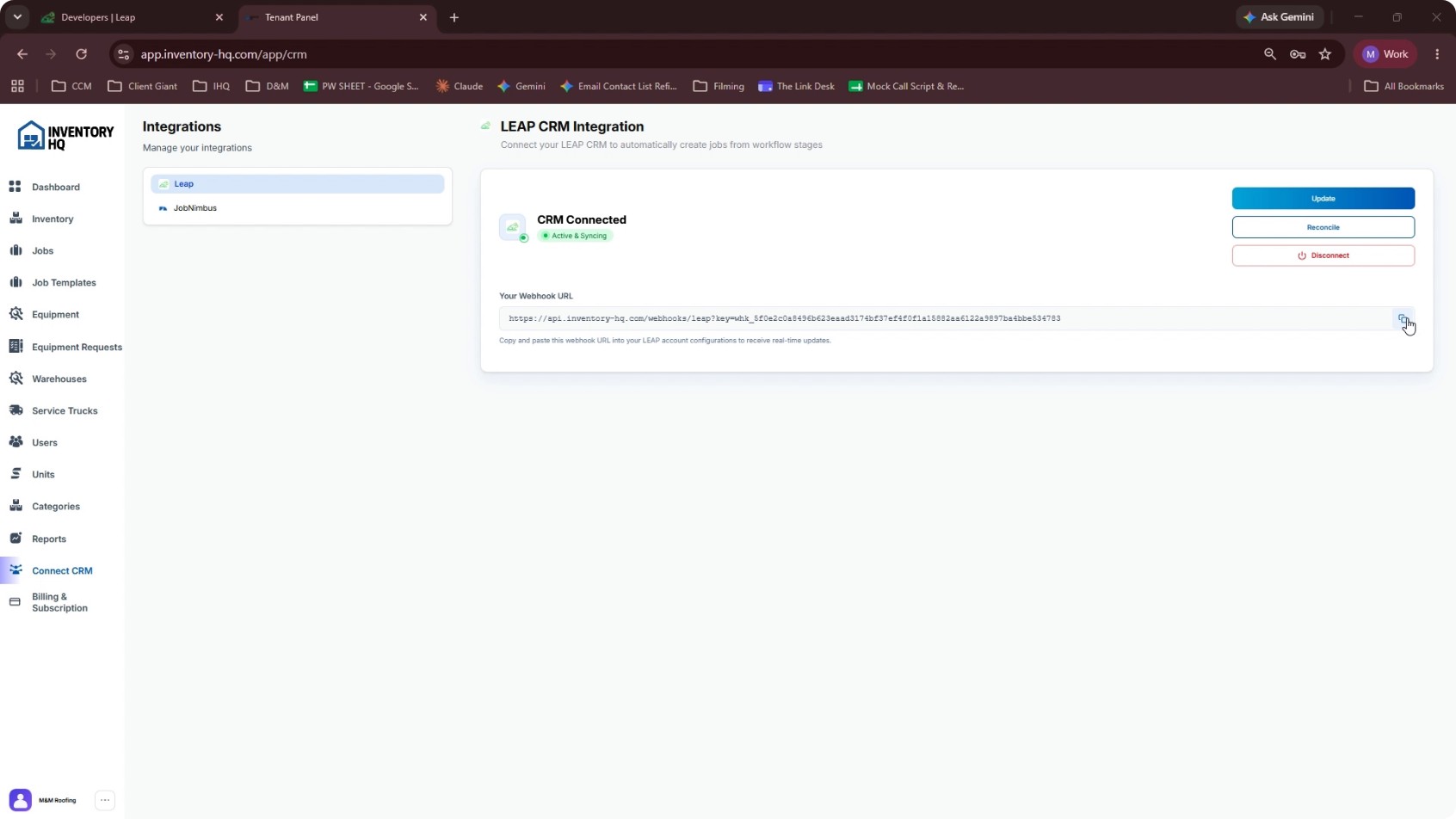Open Job Templates page

pyautogui.click(x=64, y=282)
